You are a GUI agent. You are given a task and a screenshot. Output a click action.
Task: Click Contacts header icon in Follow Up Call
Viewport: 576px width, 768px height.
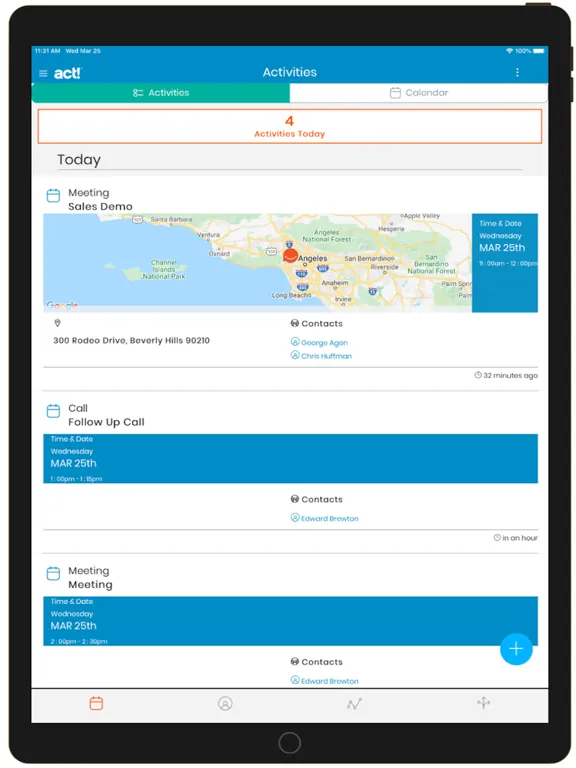pyautogui.click(x=294, y=499)
